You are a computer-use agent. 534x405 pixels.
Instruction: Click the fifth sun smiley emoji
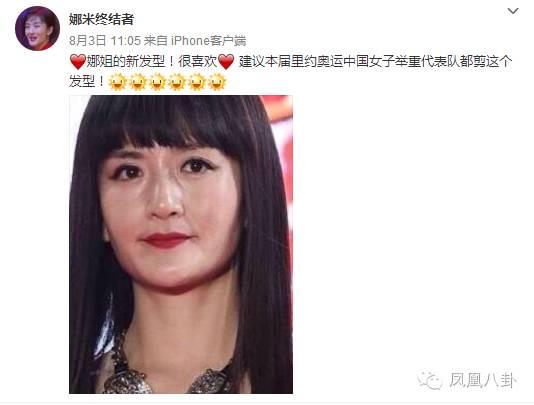tap(197, 82)
